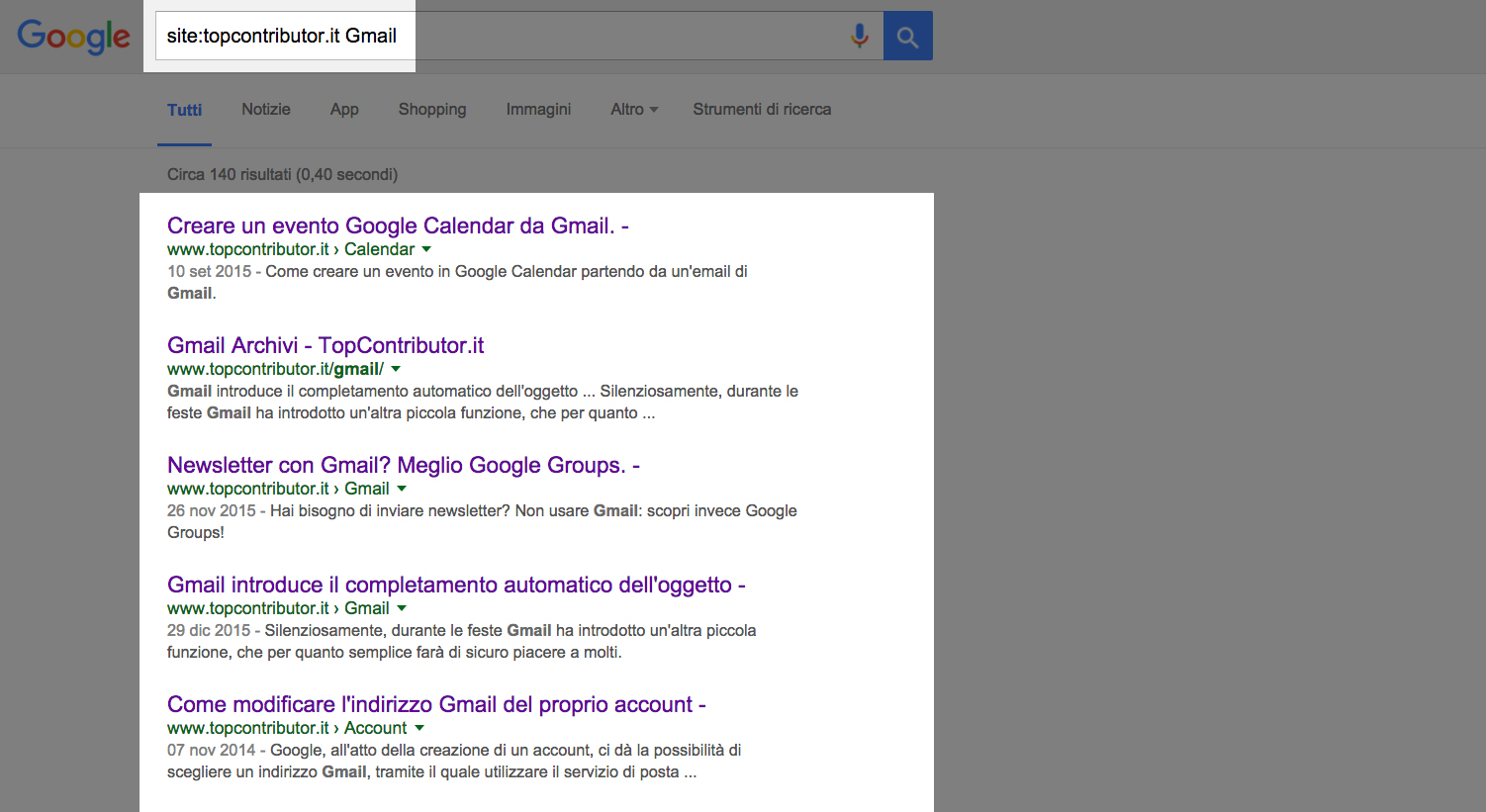Open Gmail introduce il completamento automatico result
This screenshot has width=1486, height=812.
(456, 585)
